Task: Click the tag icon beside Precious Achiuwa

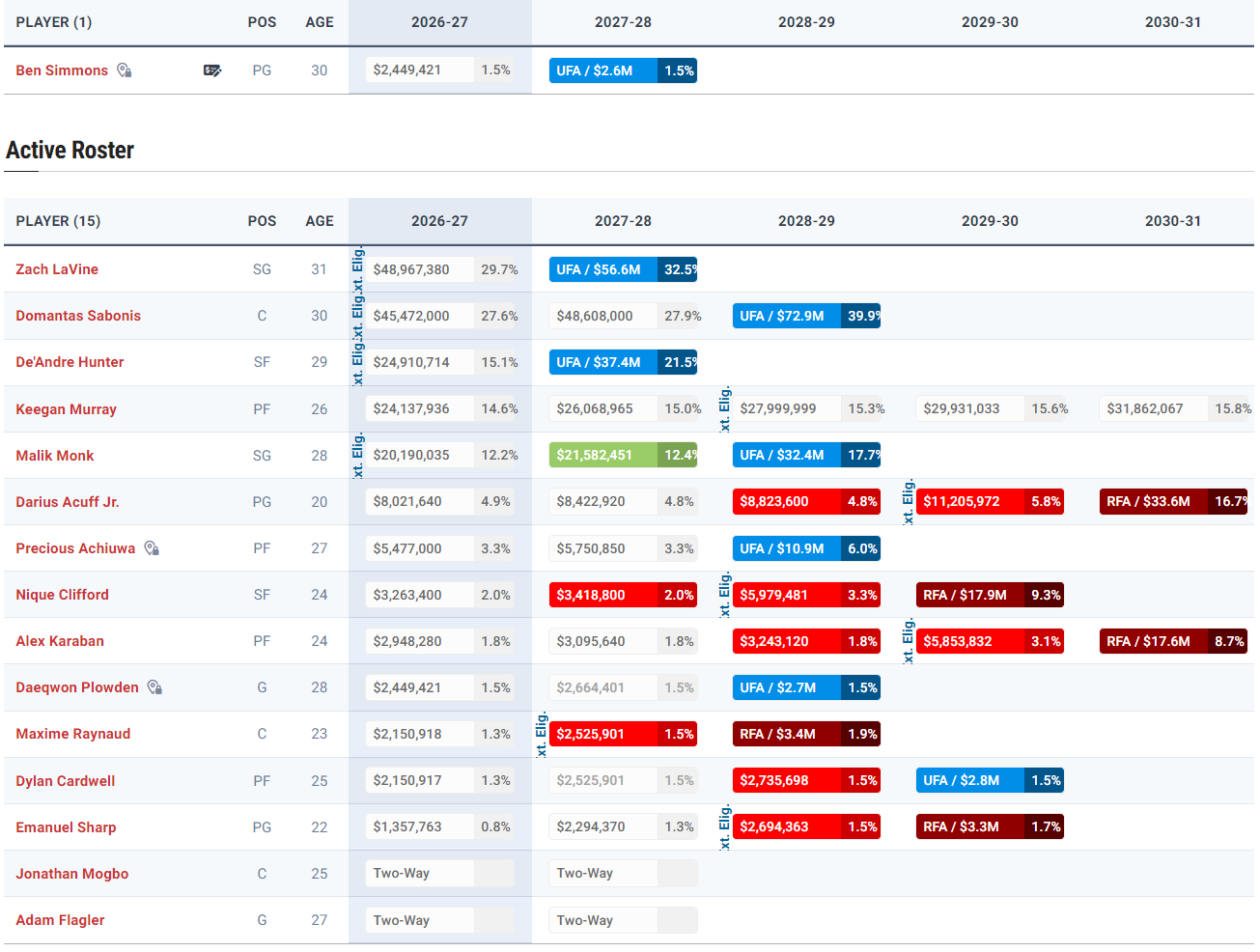Action: point(152,548)
